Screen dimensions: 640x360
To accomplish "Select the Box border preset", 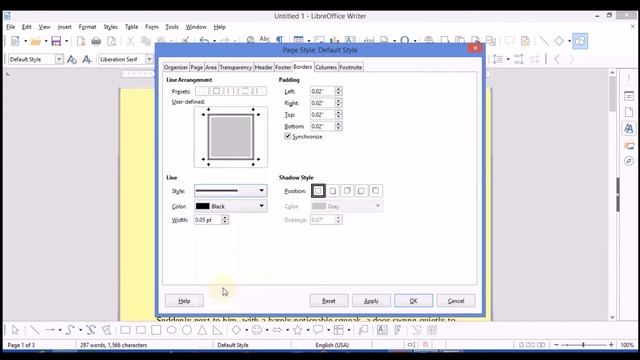I will [x=216, y=91].
